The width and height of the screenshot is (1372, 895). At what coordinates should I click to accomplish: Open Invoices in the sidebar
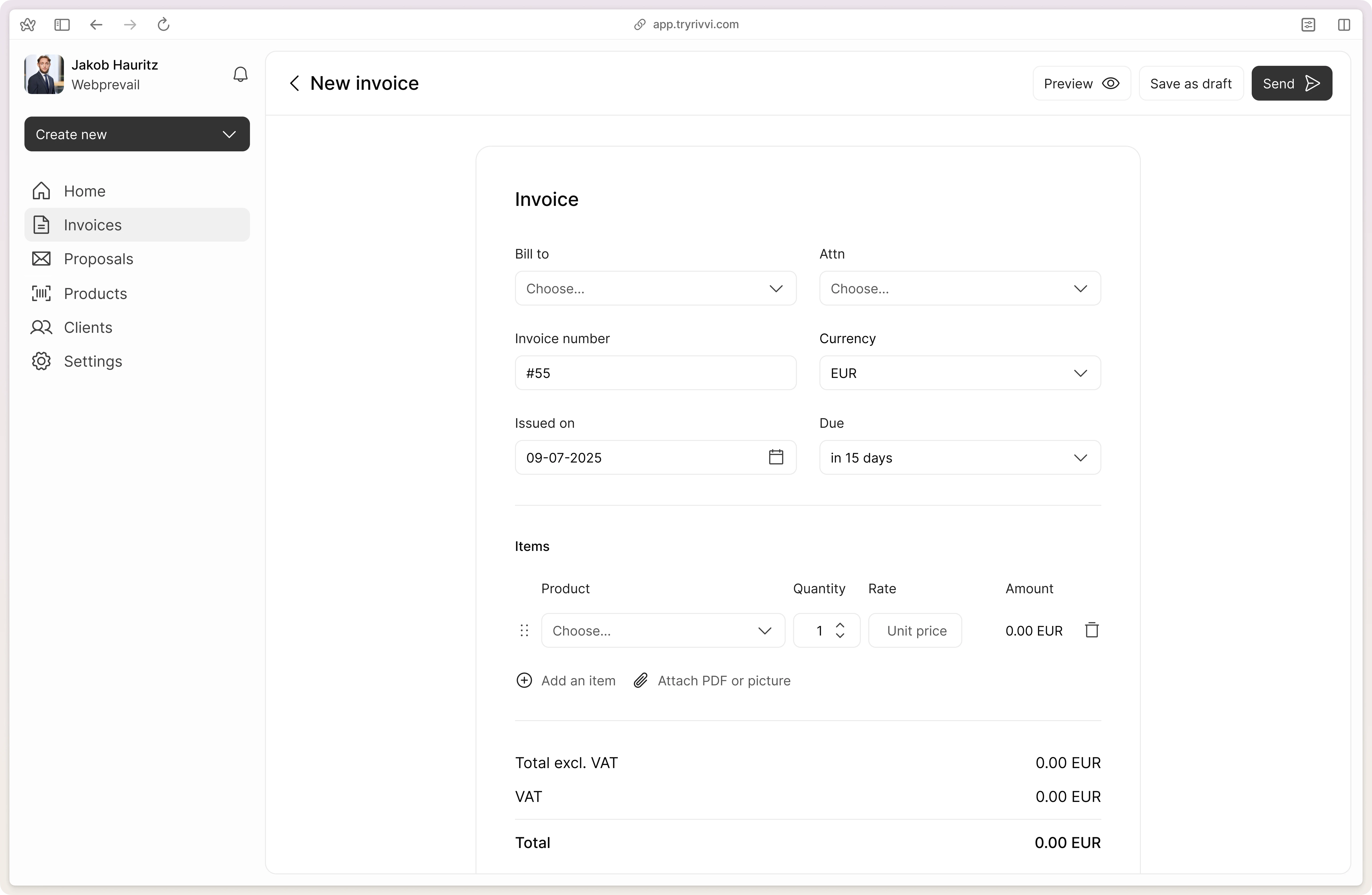(x=137, y=225)
